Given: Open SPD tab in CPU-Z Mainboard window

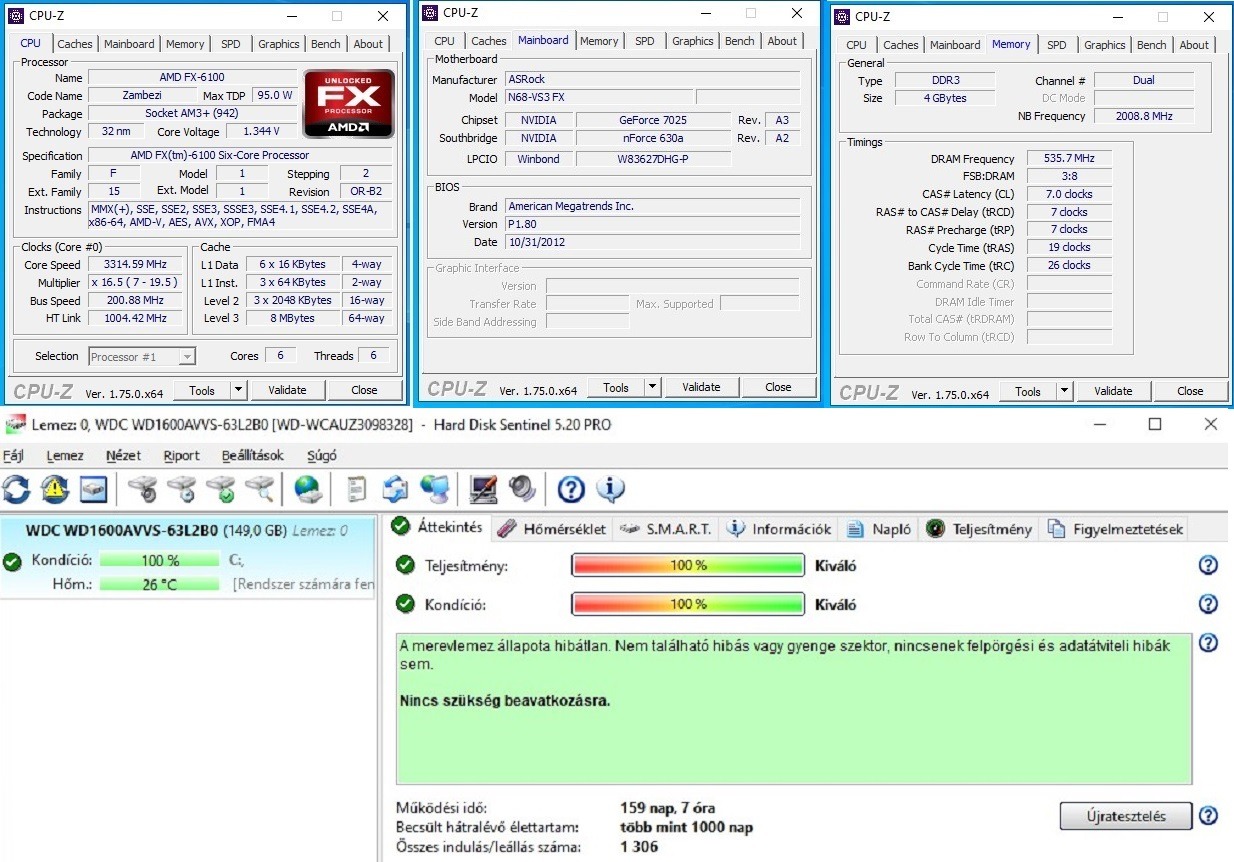Looking at the screenshot, I should [645, 41].
